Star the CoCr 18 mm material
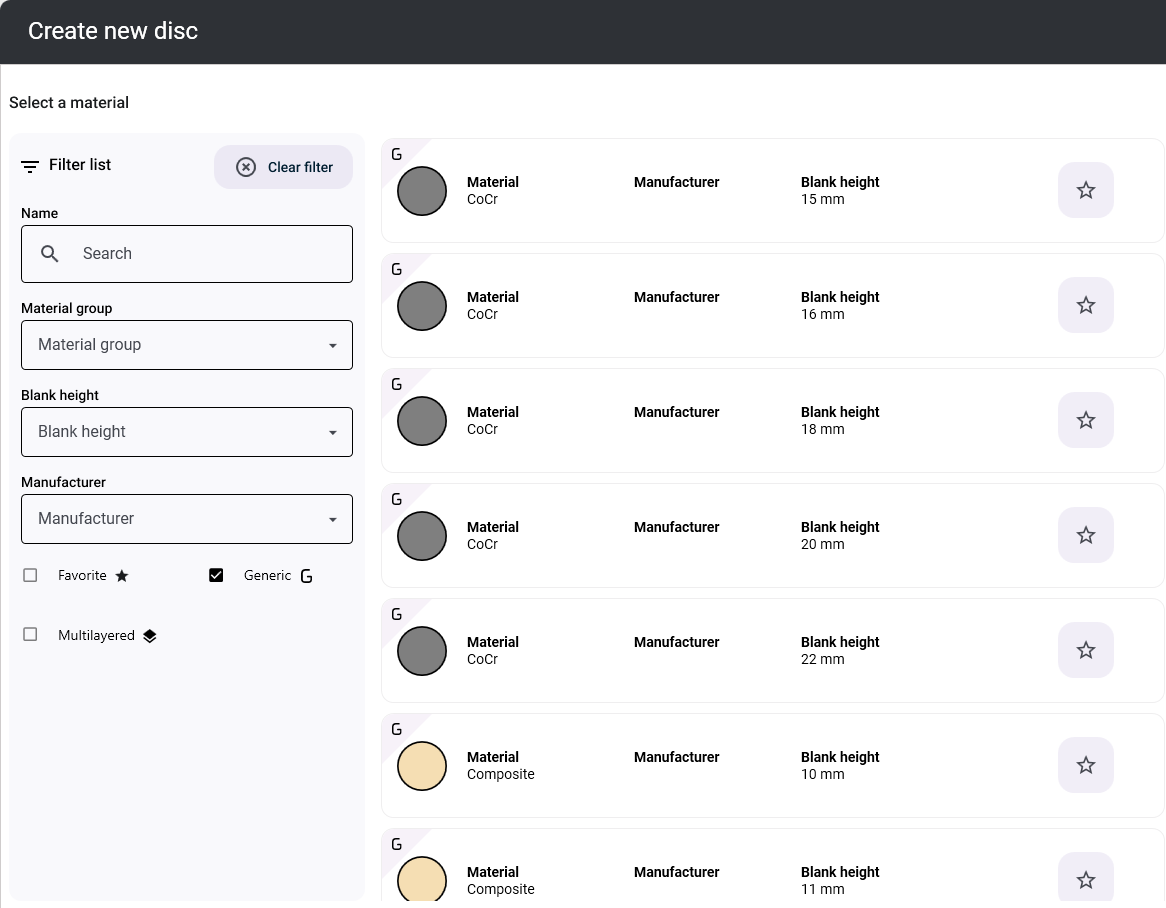 click(x=1085, y=420)
